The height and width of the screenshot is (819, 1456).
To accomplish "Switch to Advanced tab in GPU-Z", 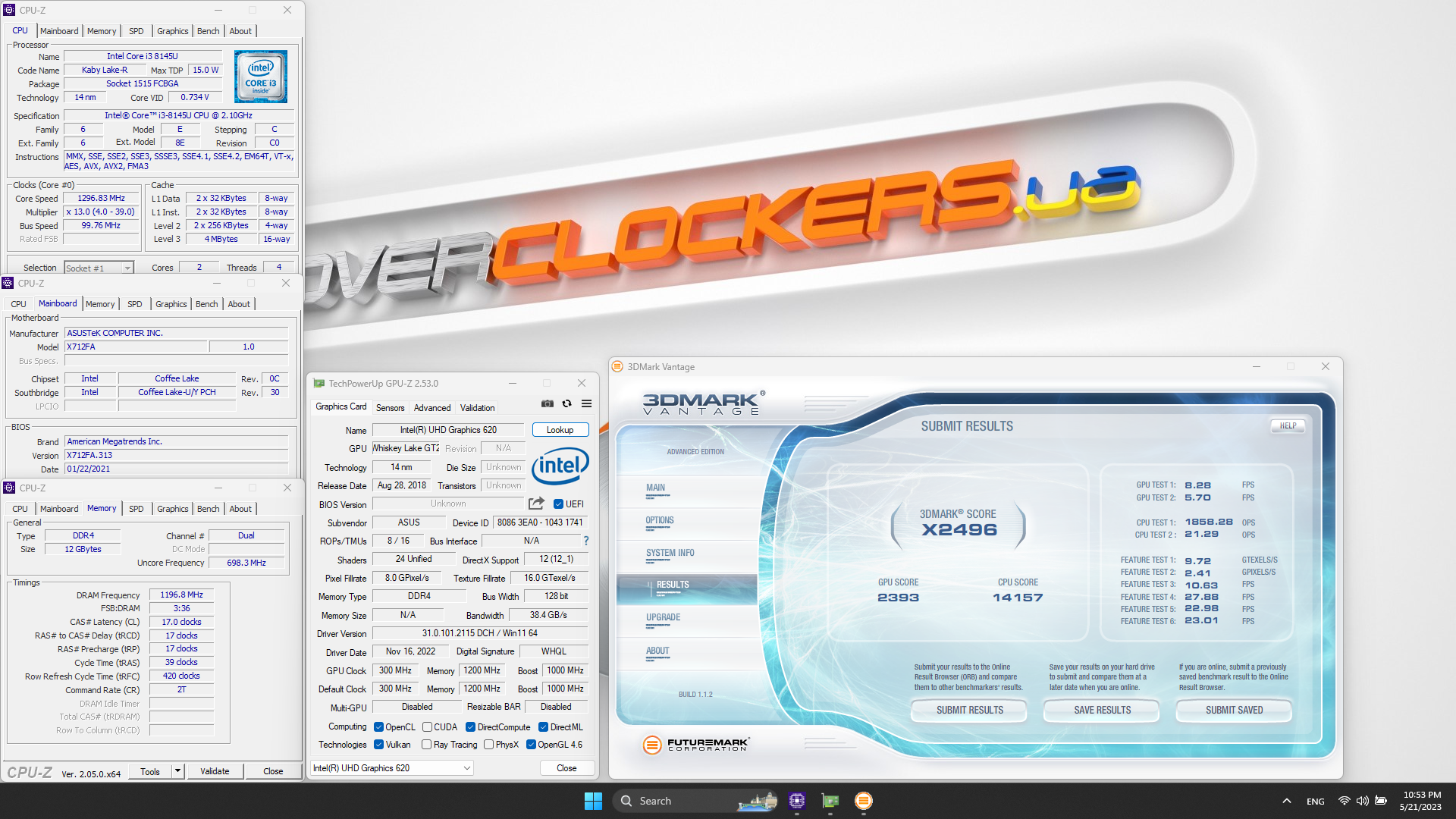I will pyautogui.click(x=432, y=408).
